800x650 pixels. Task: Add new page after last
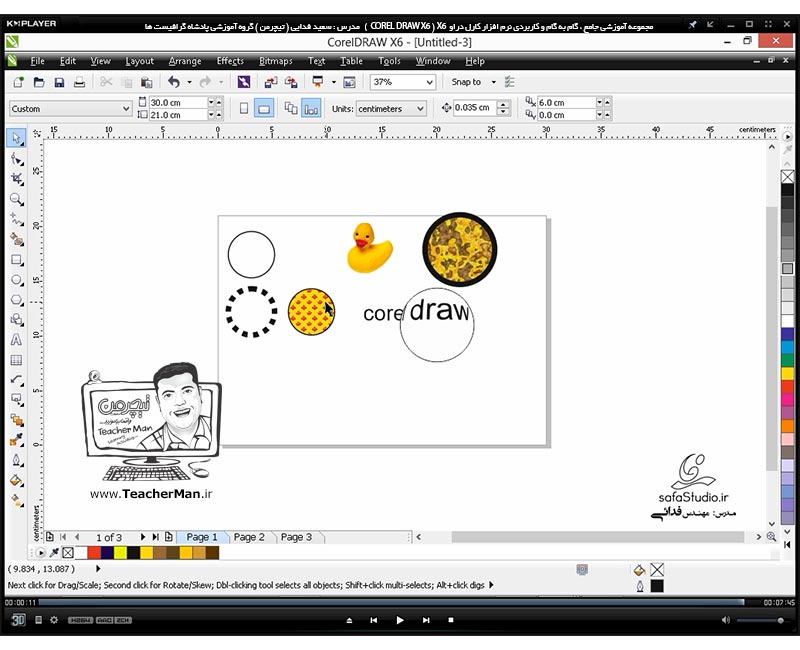169,537
